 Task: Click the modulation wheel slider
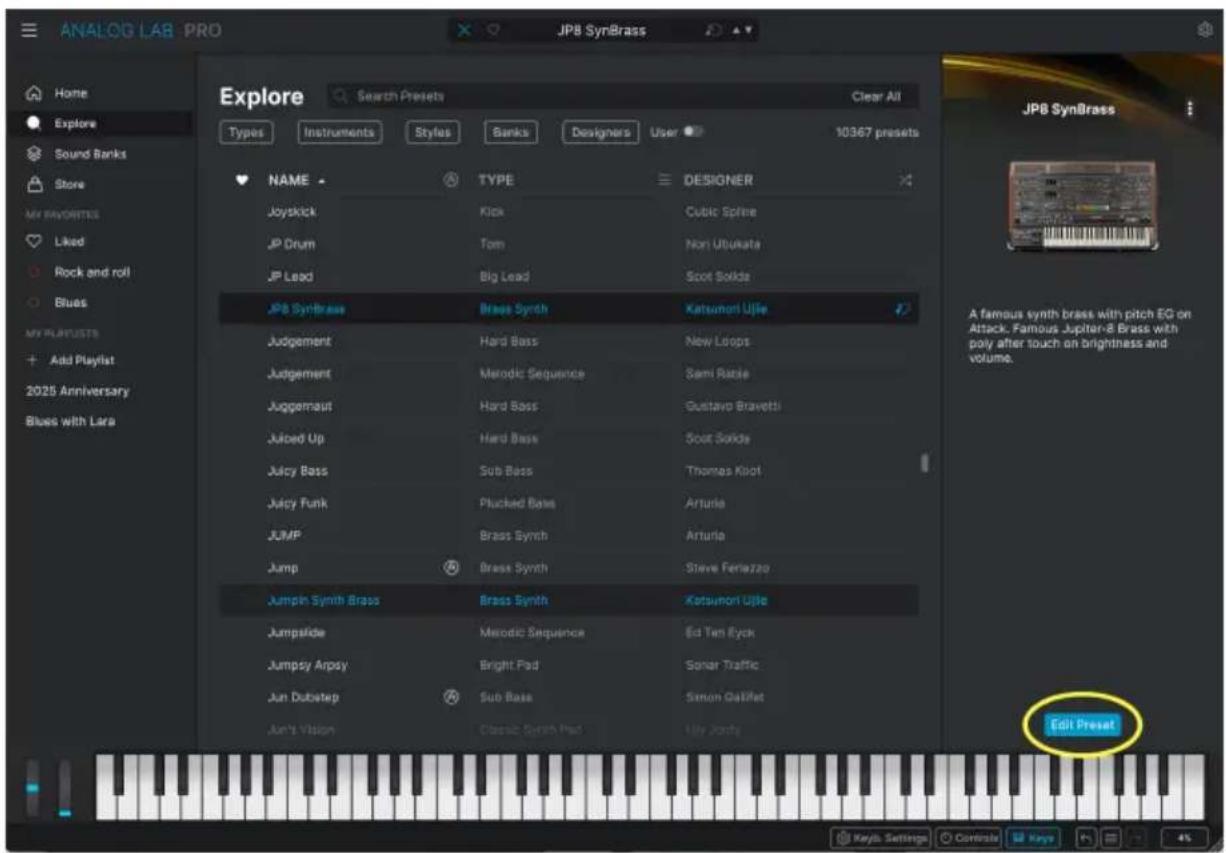[65, 788]
